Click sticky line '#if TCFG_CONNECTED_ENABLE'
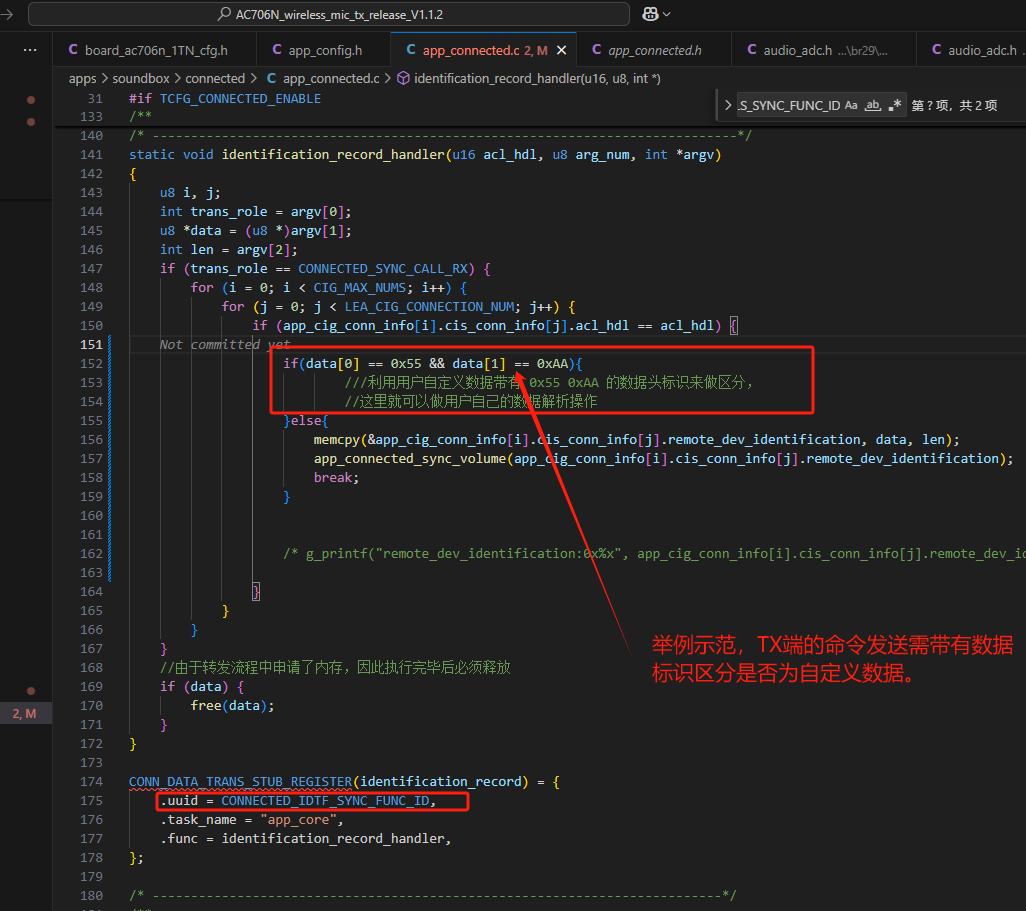This screenshot has width=1026, height=911. click(225, 99)
